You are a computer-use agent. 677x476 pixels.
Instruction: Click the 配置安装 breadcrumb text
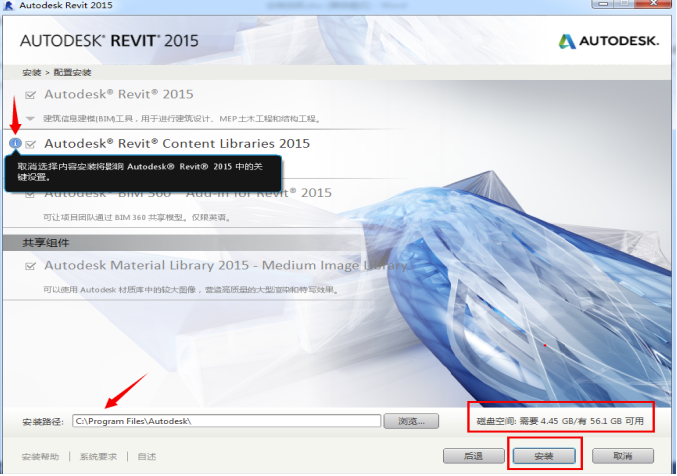pos(73,73)
